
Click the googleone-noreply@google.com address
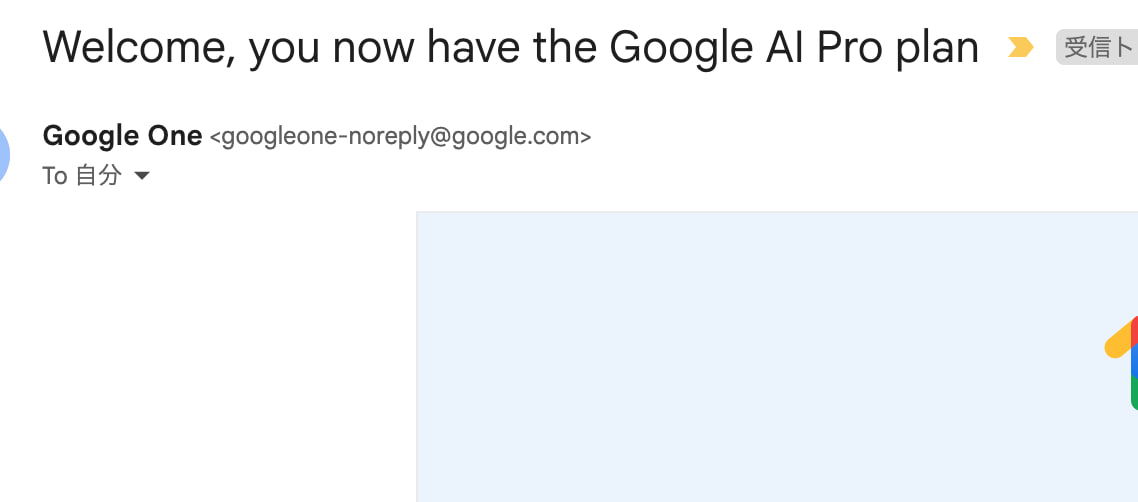point(400,137)
